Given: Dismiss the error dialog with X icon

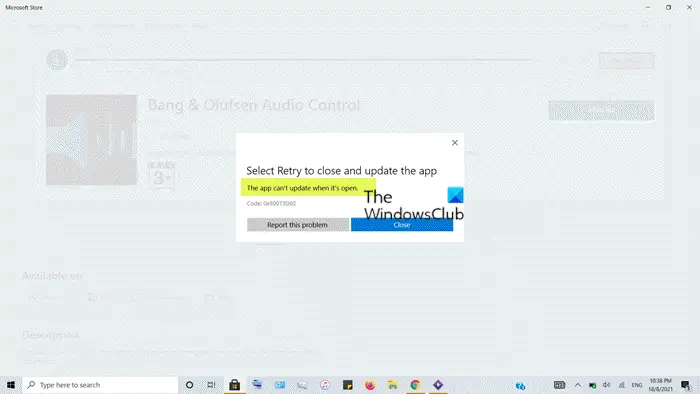Looking at the screenshot, I should pos(454,143).
